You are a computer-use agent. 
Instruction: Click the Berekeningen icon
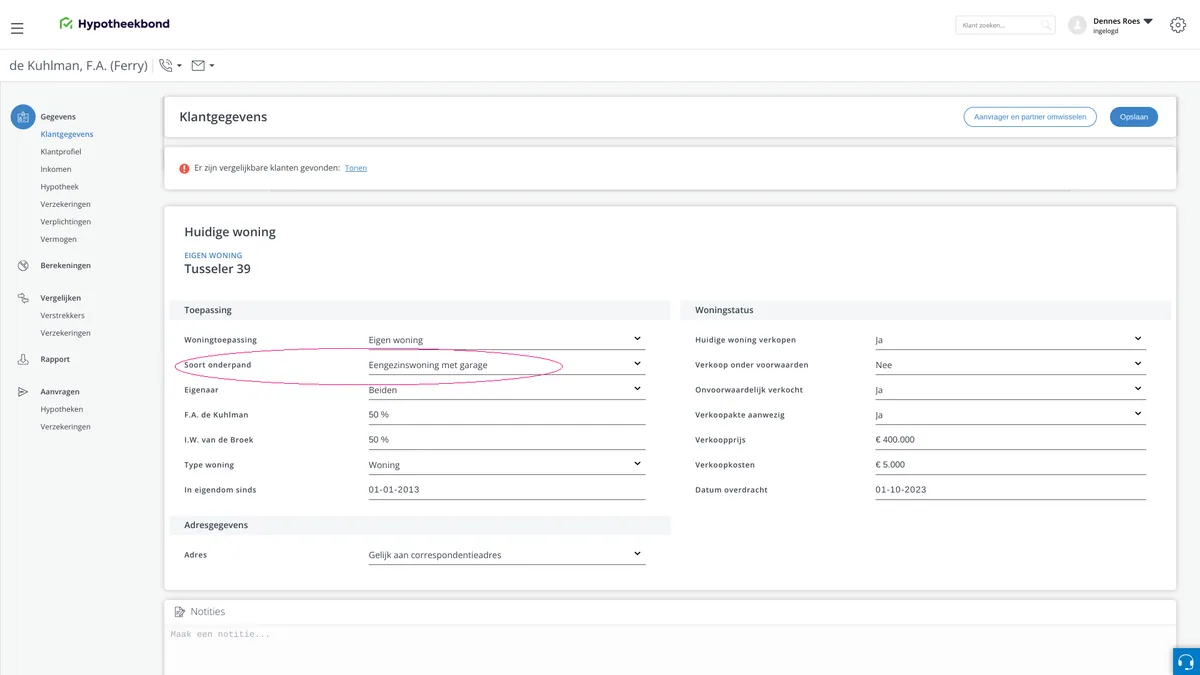pos(23,266)
